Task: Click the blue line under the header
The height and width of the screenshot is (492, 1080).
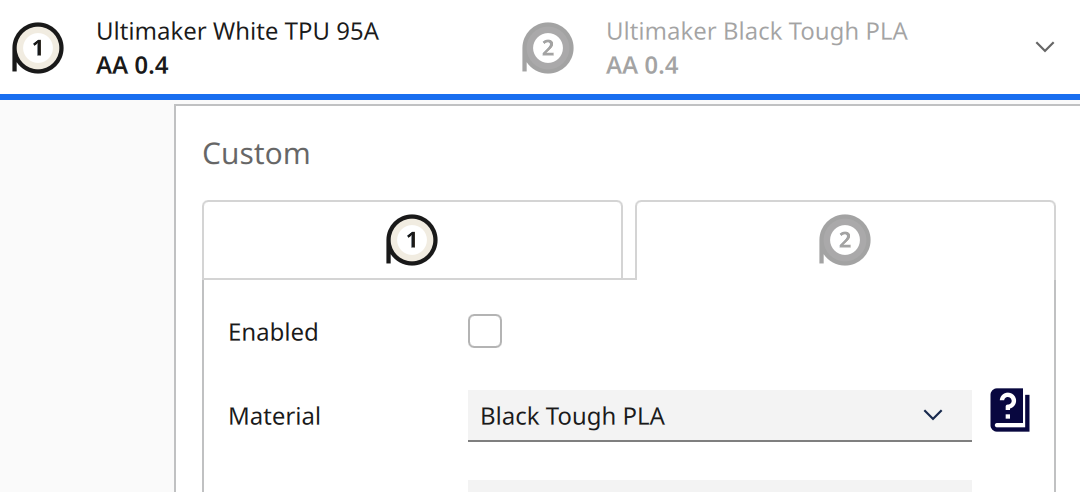Action: point(540,97)
